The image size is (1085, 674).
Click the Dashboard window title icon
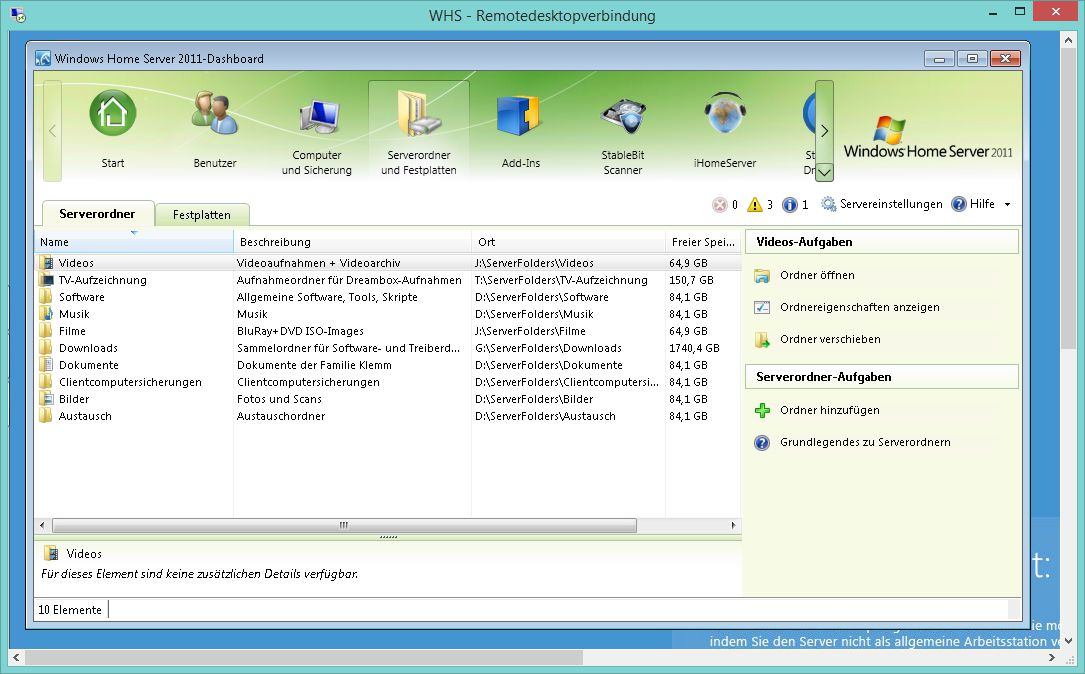click(43, 58)
